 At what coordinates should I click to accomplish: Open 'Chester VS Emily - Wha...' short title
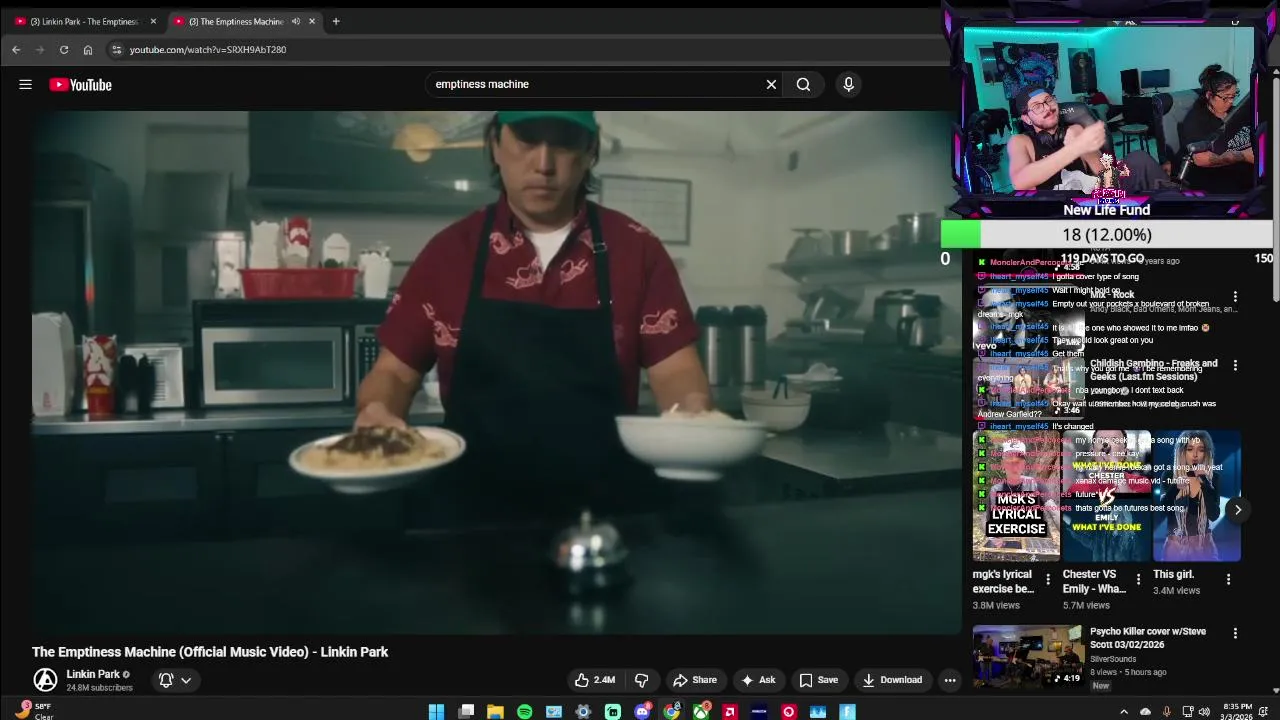pos(1095,582)
